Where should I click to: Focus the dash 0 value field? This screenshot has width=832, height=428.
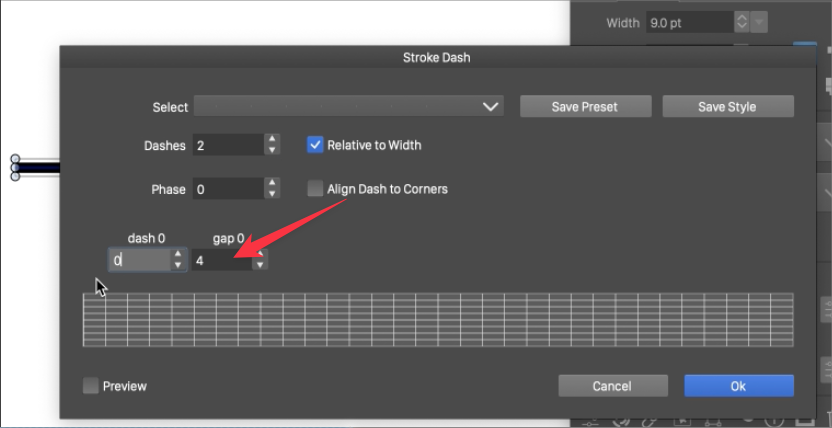coord(138,260)
